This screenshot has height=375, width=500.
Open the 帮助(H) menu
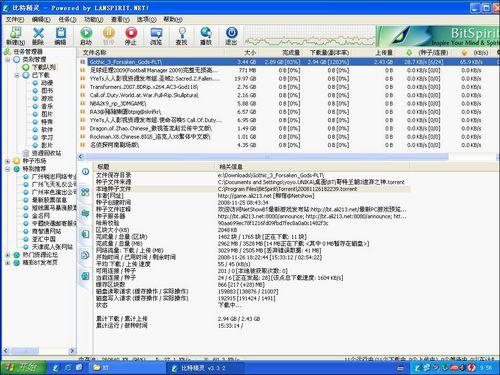(x=173, y=19)
